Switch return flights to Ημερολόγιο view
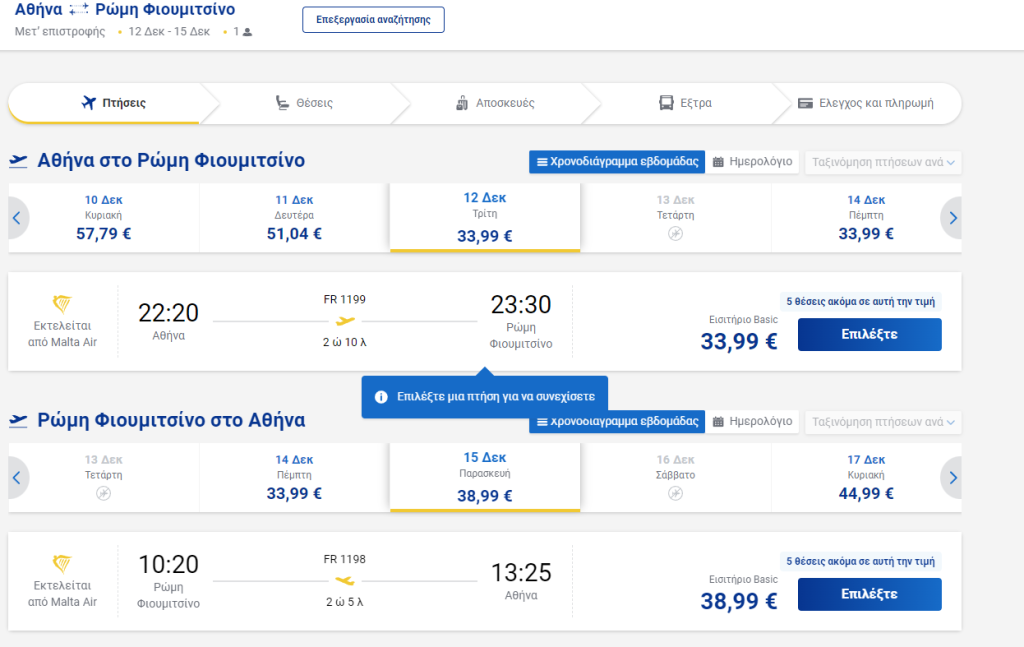Screen dimensions: 1024x647 tap(752, 422)
